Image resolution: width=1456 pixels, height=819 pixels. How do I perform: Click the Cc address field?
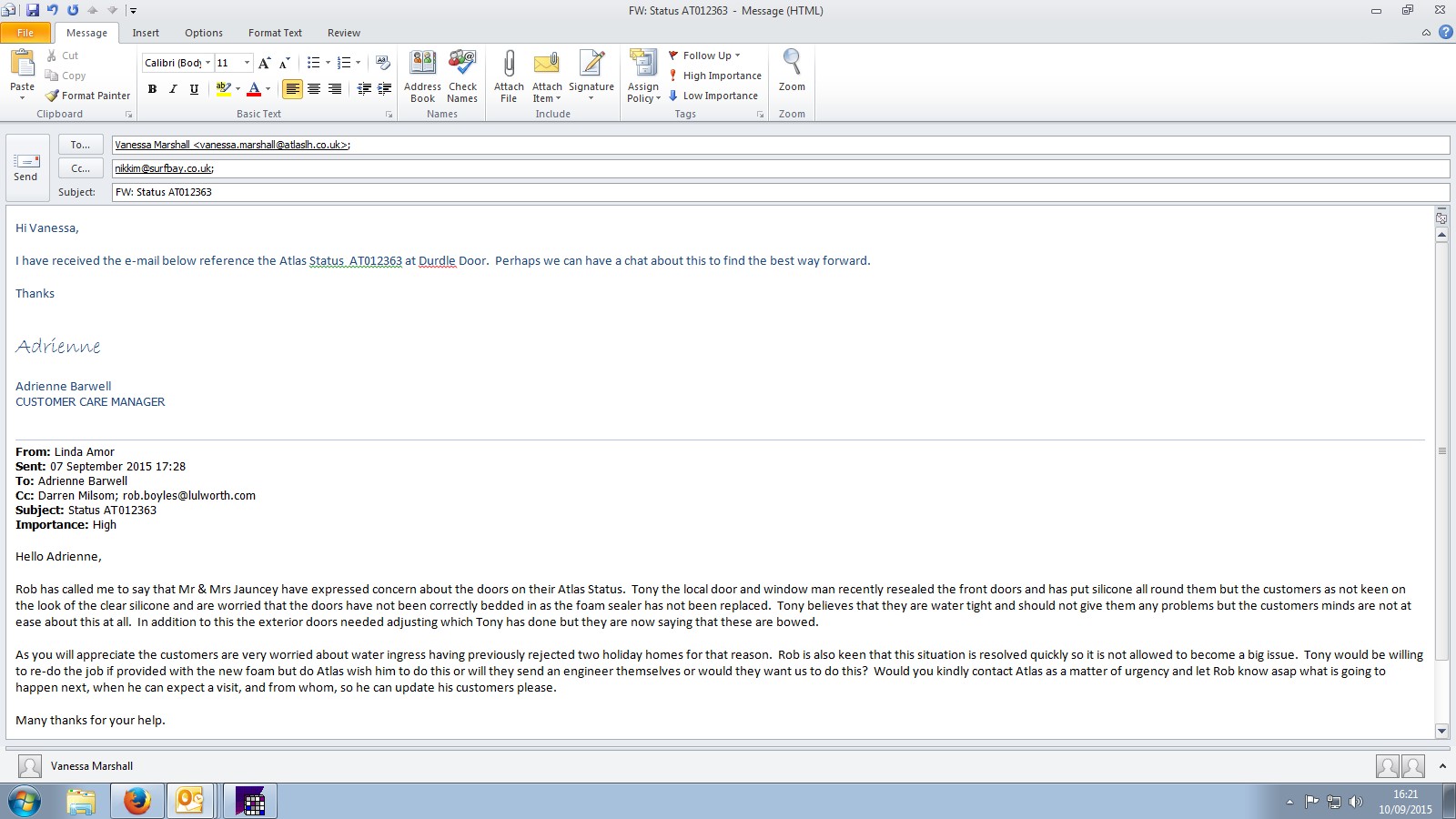pyautogui.click(x=780, y=168)
